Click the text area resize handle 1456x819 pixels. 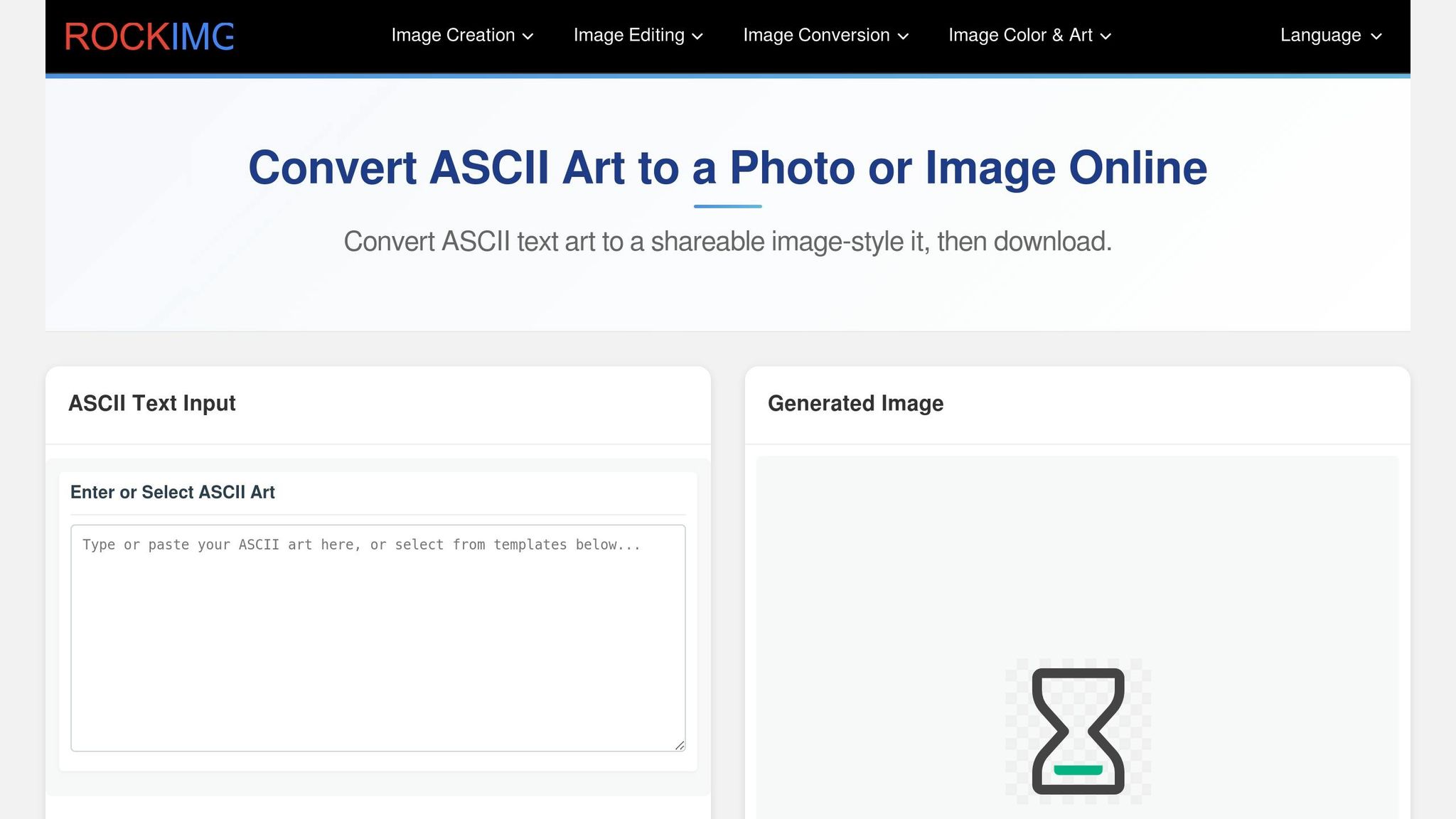(x=680, y=745)
